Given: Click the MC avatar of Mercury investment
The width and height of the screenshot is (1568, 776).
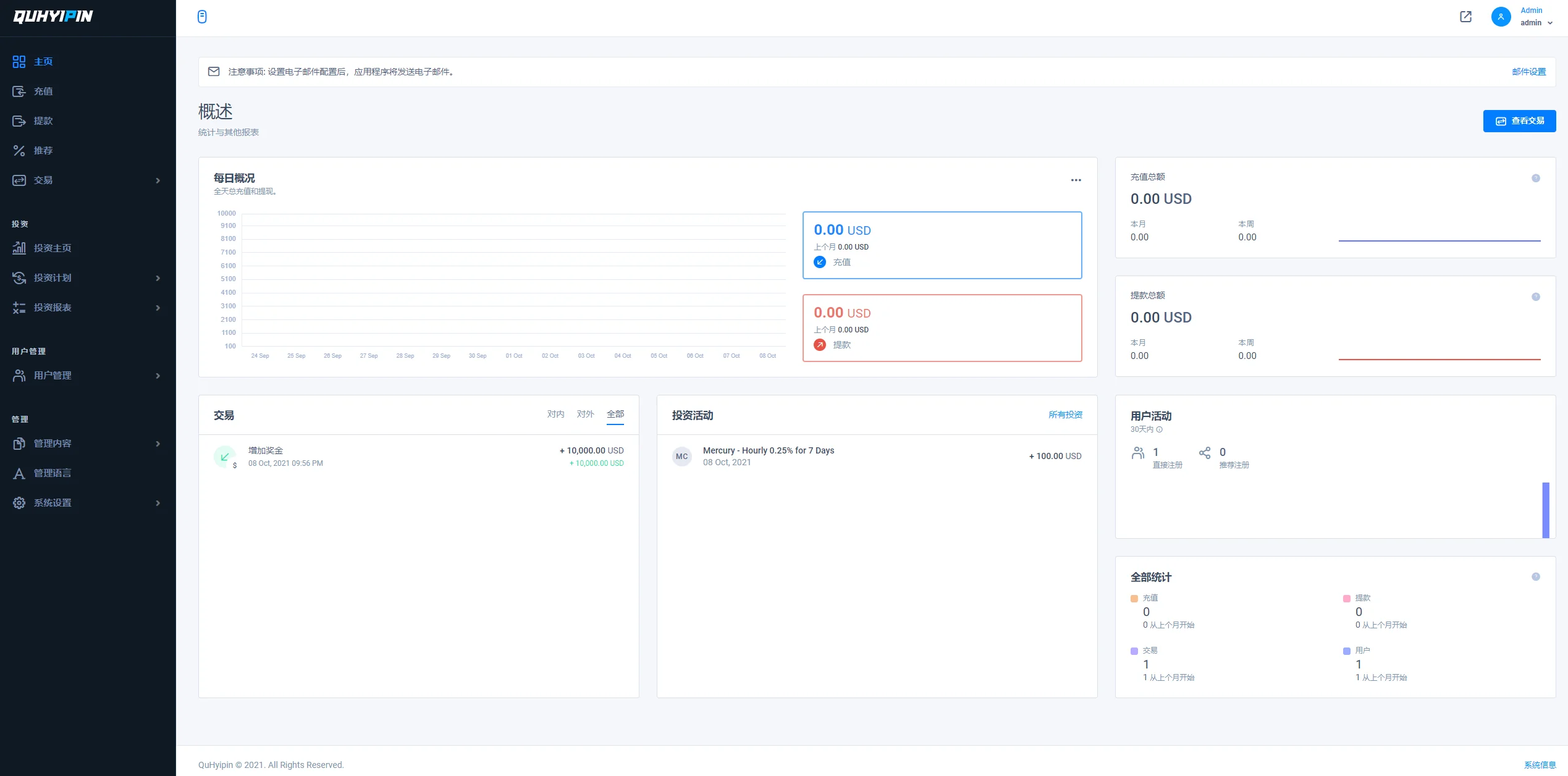Looking at the screenshot, I should [x=681, y=456].
